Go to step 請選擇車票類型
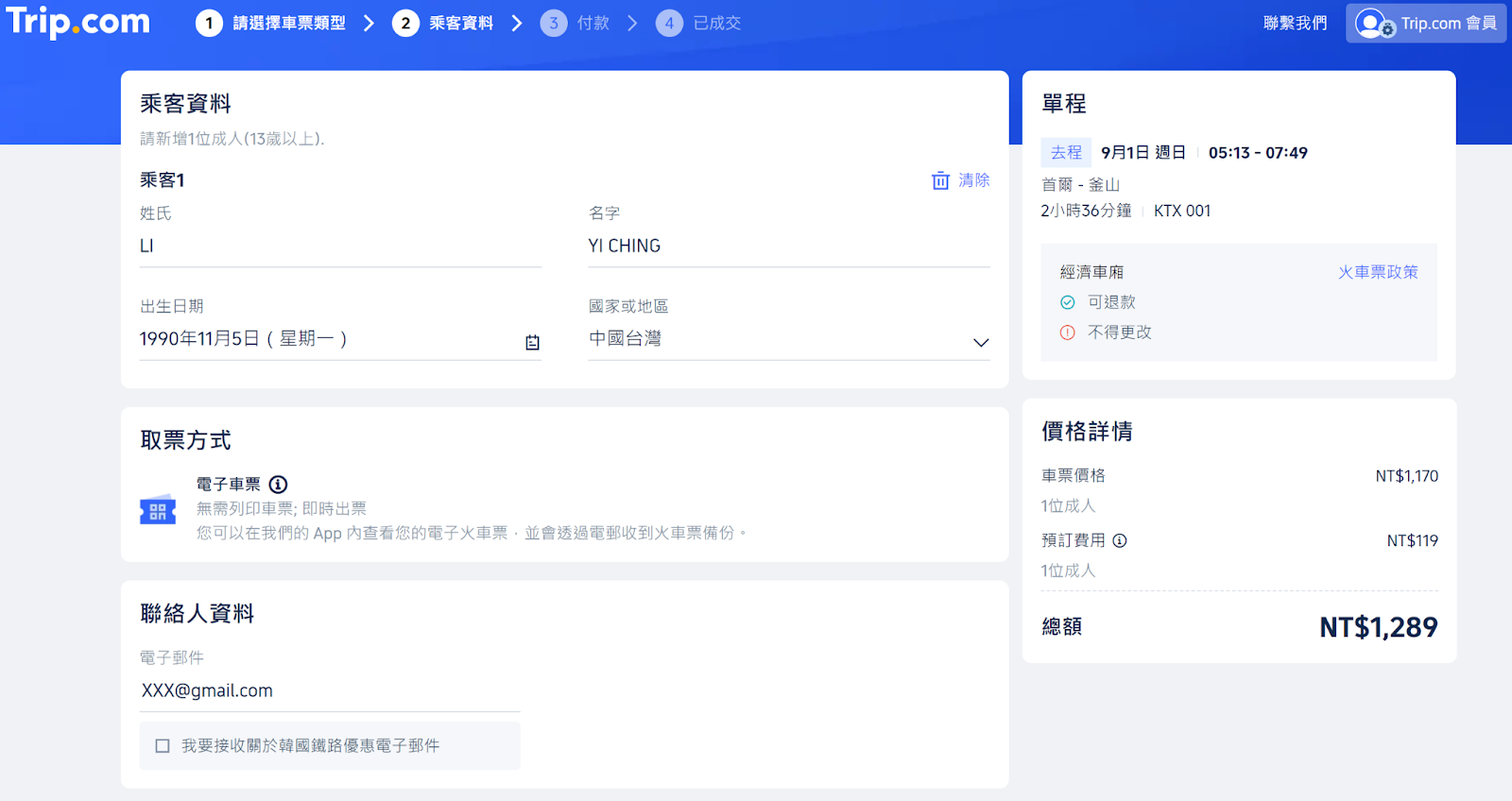The height and width of the screenshot is (801, 1512). (x=289, y=23)
